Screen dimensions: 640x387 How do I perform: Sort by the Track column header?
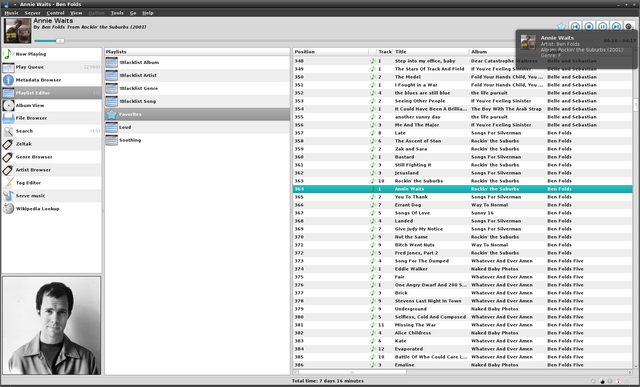point(385,52)
